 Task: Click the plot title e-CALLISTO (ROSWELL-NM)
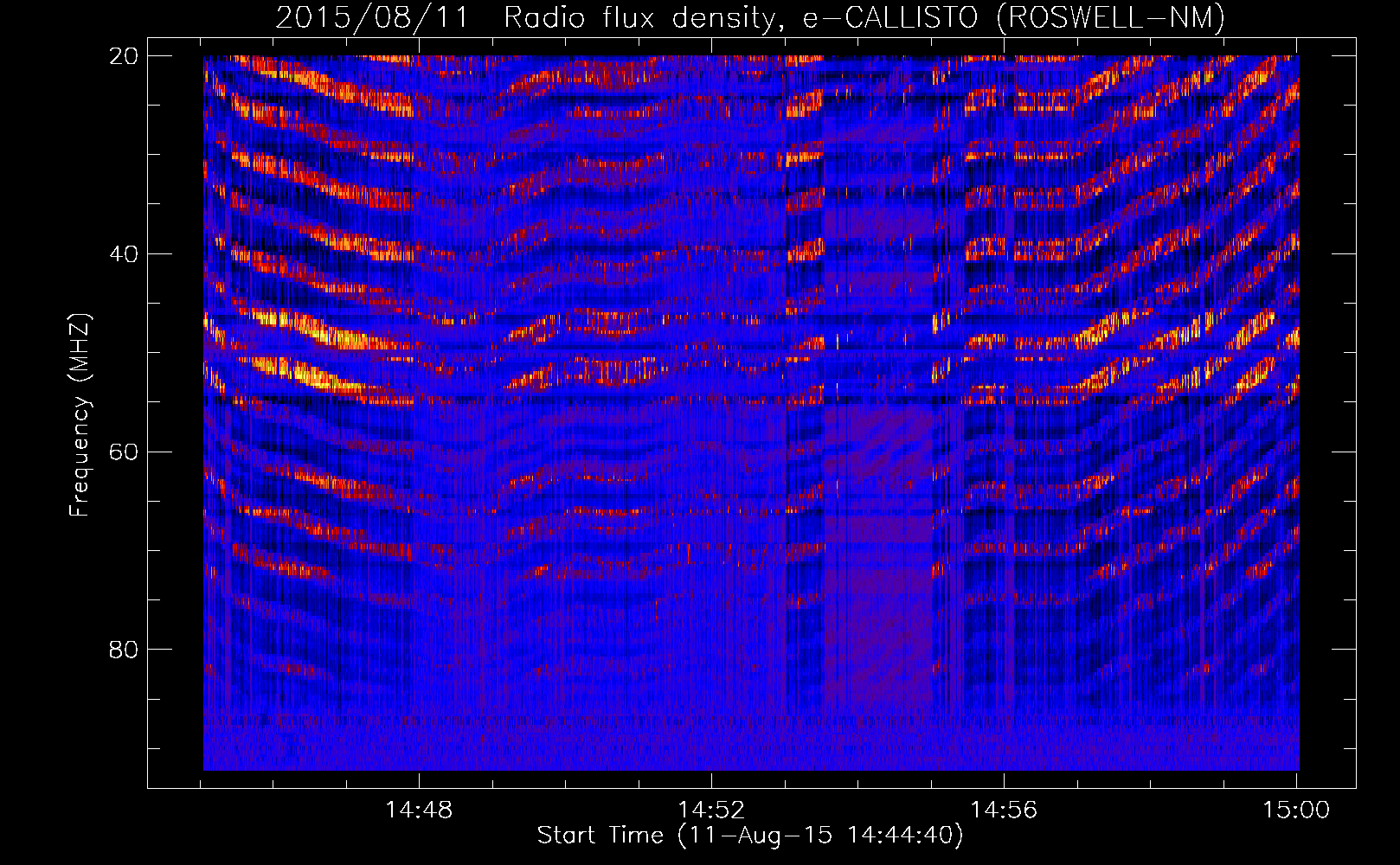click(1013, 17)
